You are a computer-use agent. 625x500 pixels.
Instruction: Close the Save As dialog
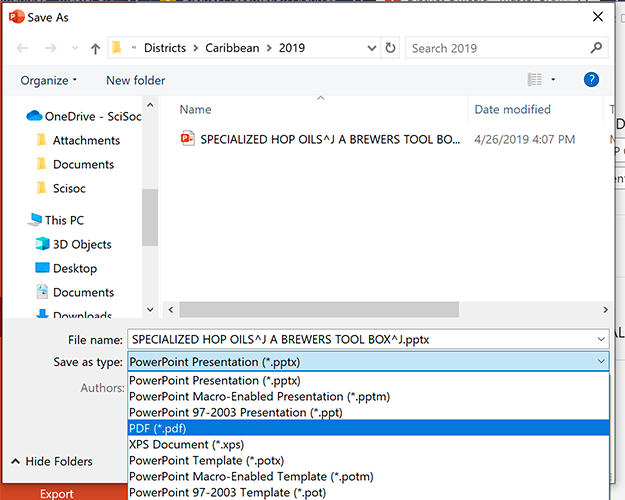(597, 17)
